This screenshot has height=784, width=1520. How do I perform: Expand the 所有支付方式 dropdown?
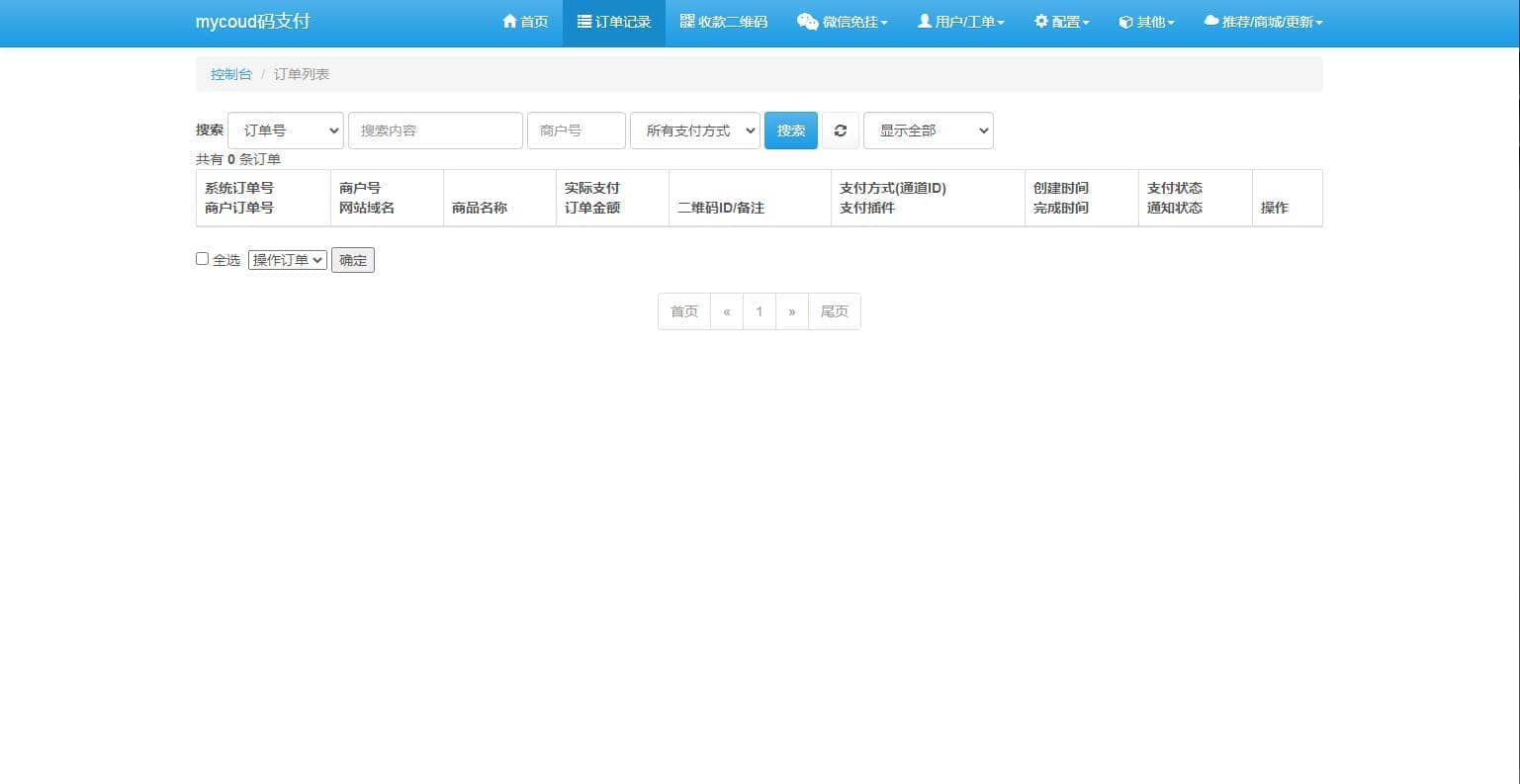pos(694,131)
